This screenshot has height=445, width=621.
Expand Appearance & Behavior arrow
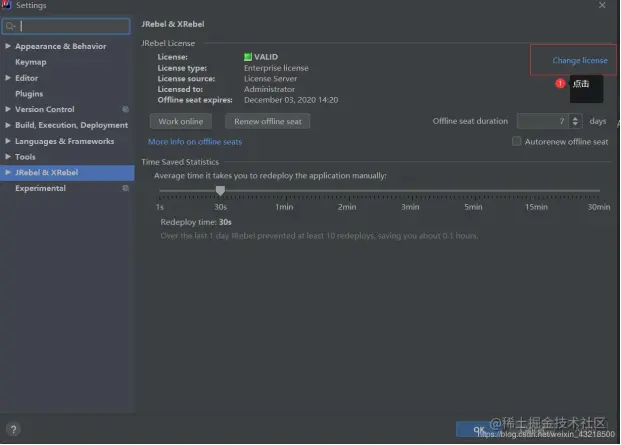point(8,46)
